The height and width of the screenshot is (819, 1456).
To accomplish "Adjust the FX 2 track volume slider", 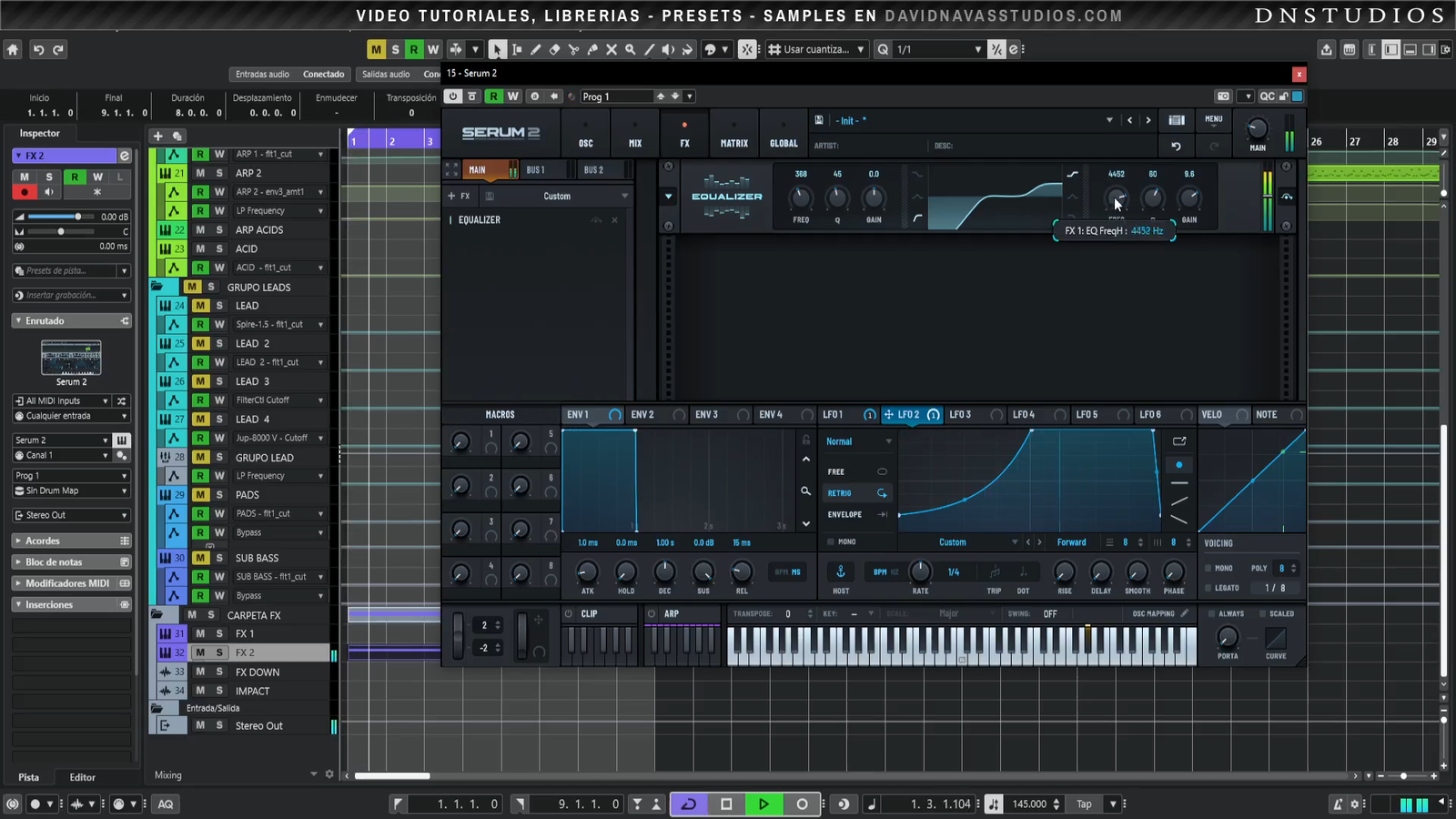I will (77, 217).
